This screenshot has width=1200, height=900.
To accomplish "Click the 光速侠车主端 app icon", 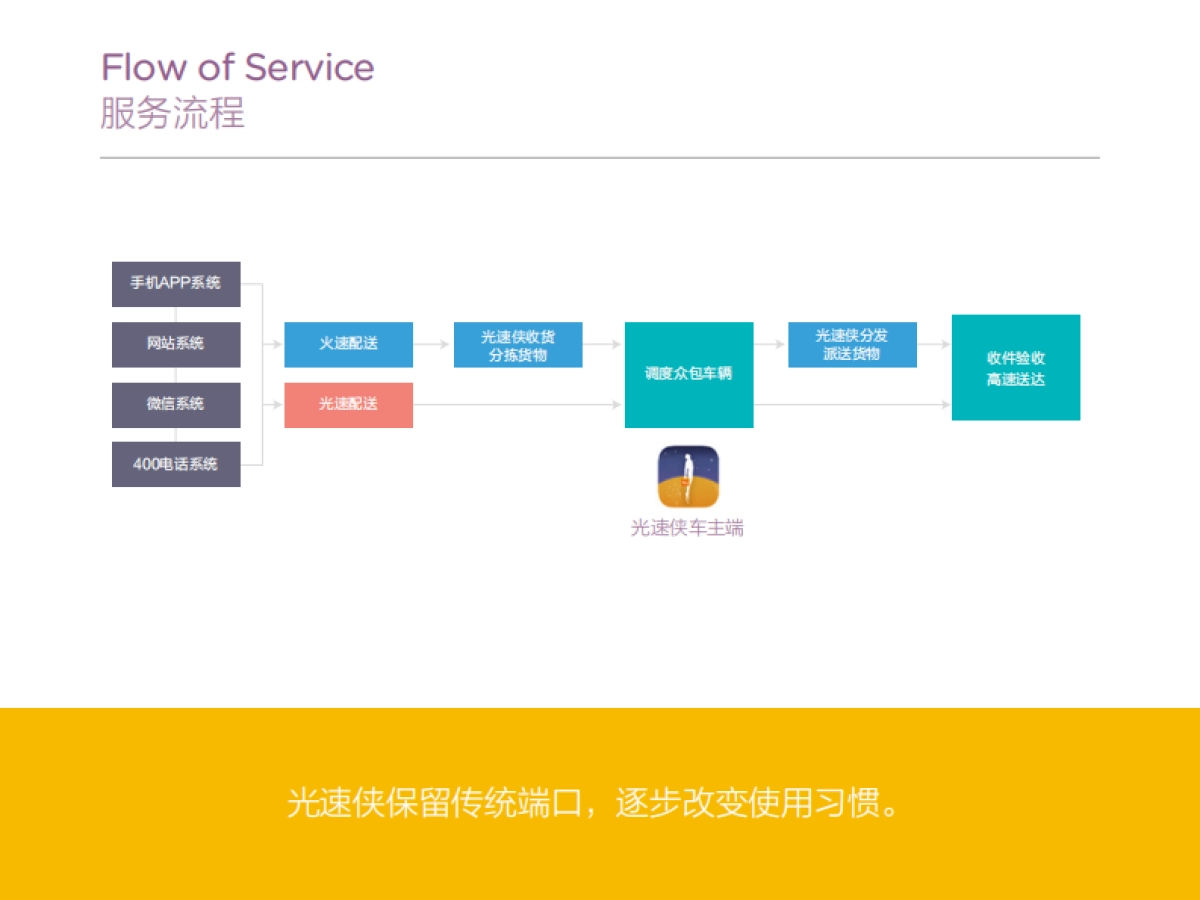I will pos(688,476).
